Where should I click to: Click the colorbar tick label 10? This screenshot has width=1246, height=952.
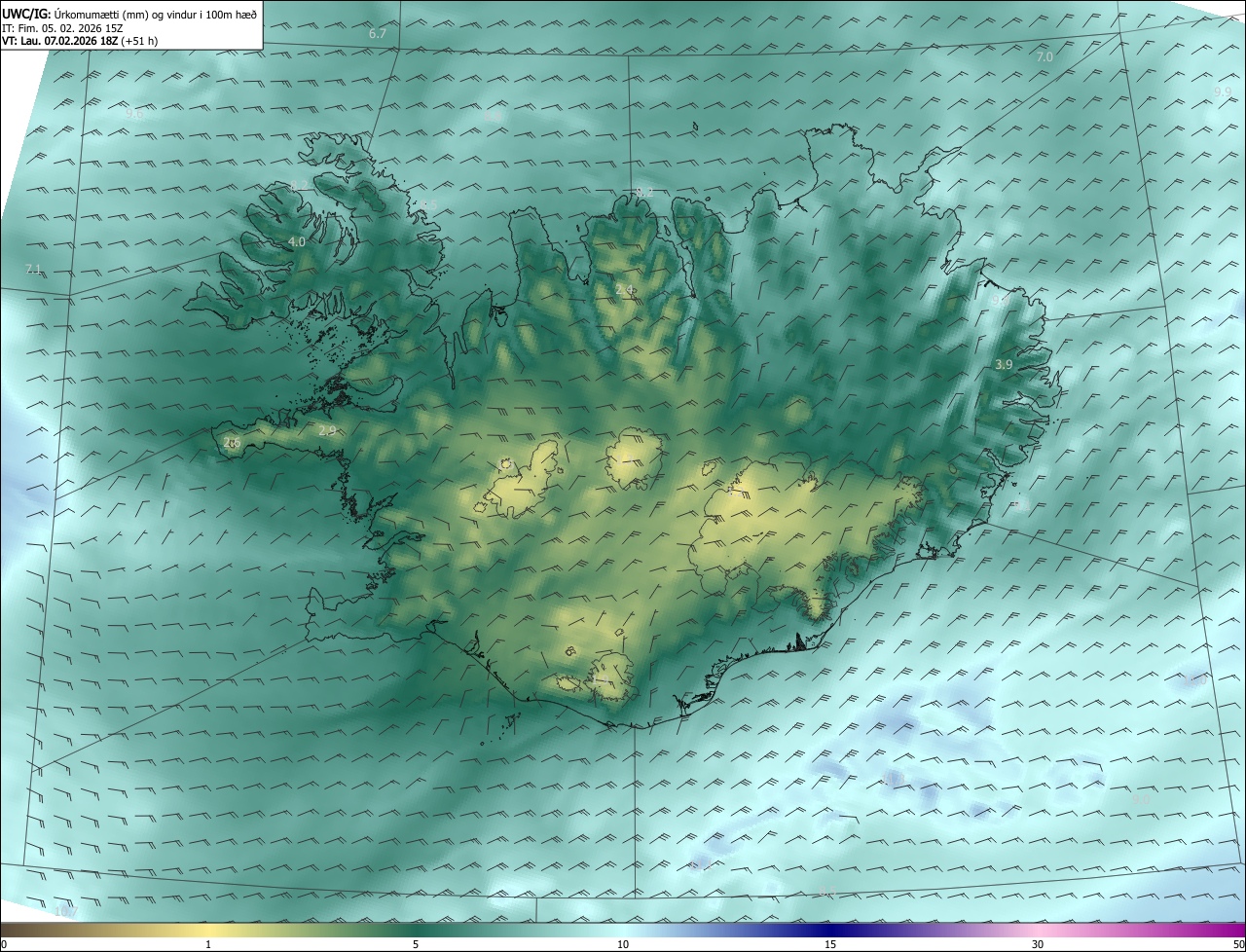[623, 944]
